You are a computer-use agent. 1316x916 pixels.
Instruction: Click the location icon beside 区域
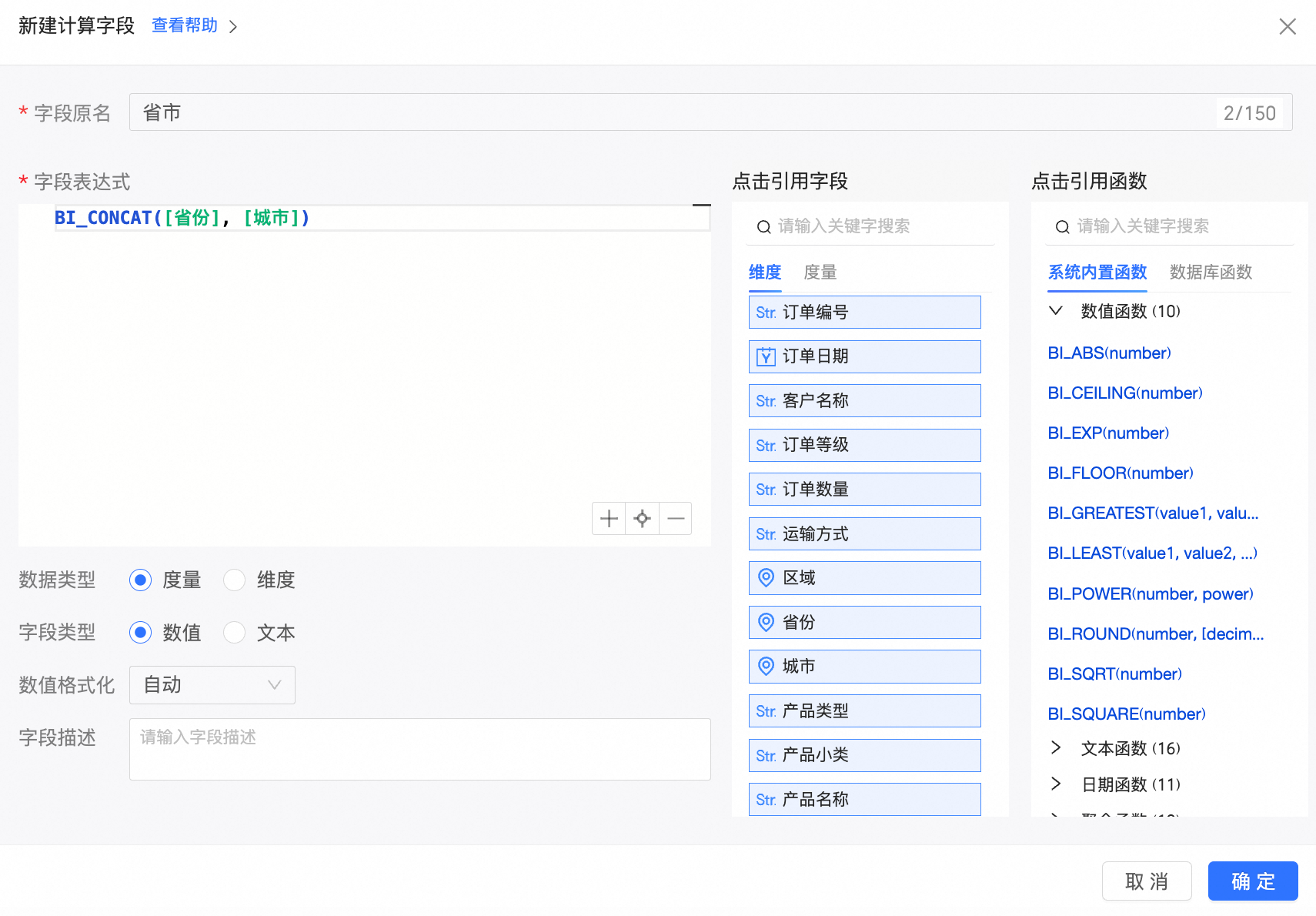(767, 578)
